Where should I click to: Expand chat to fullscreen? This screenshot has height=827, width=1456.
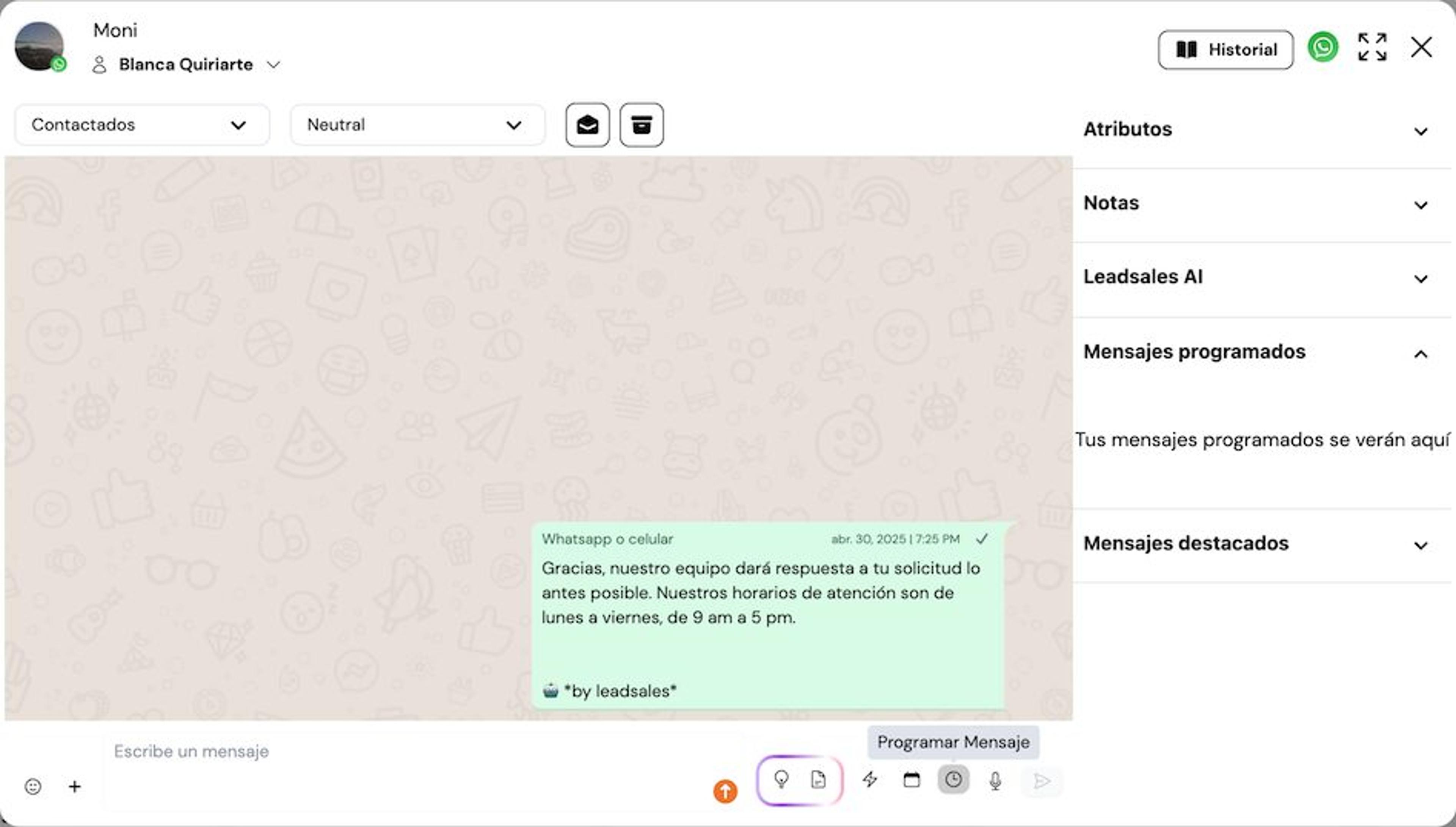pyautogui.click(x=1372, y=47)
